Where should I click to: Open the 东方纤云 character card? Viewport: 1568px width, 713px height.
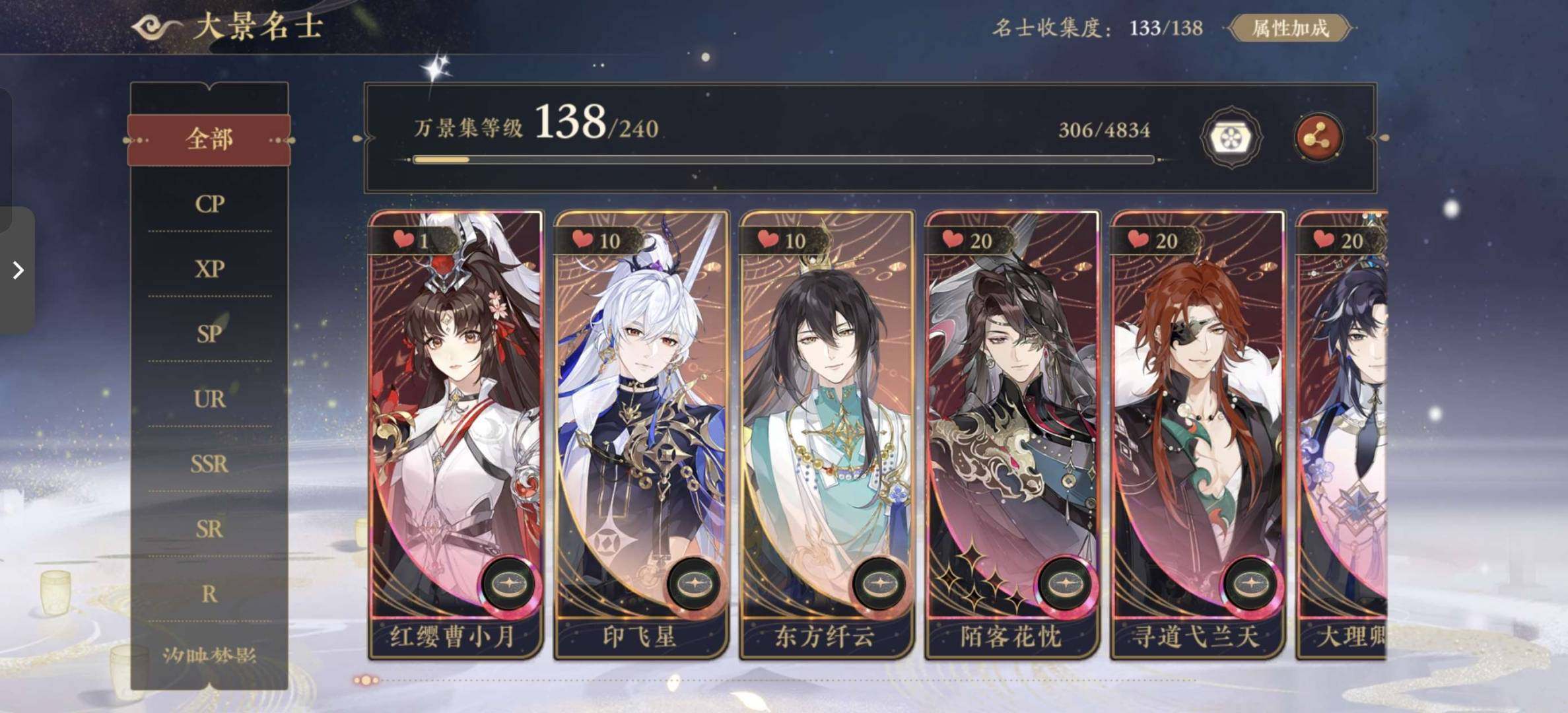point(826,434)
